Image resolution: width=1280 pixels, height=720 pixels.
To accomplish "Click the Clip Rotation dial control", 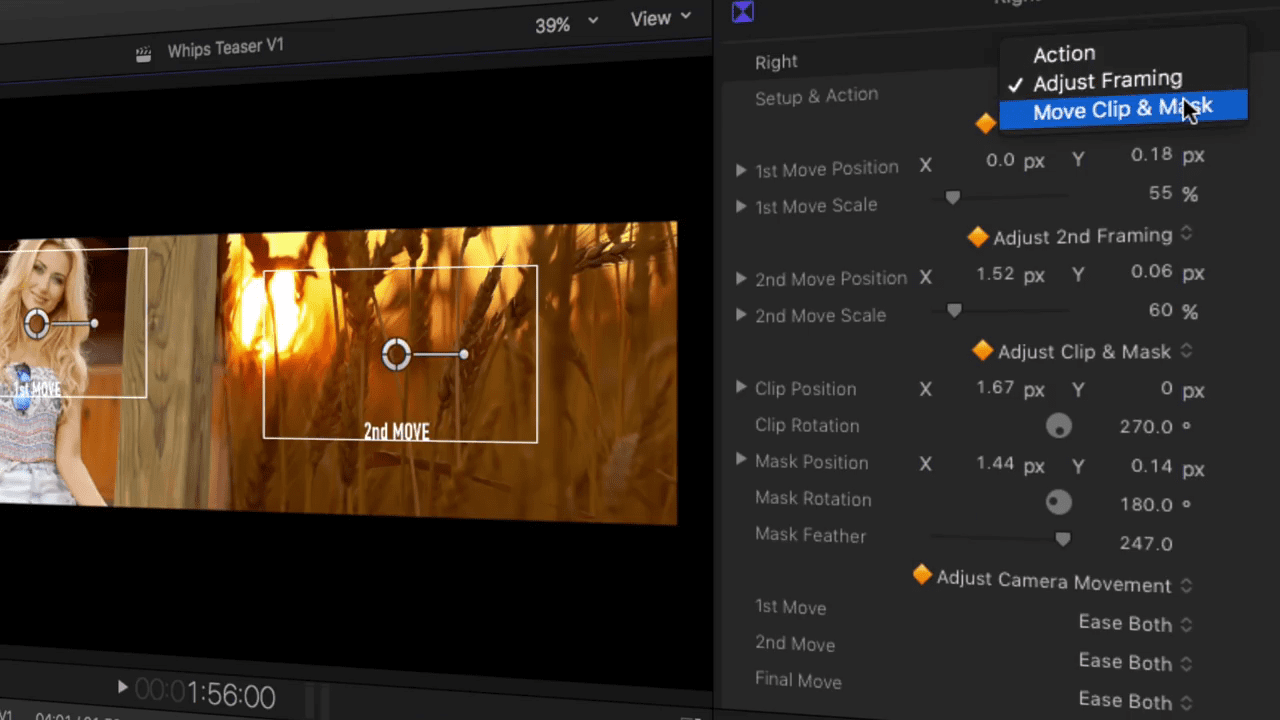I will 1059,426.
